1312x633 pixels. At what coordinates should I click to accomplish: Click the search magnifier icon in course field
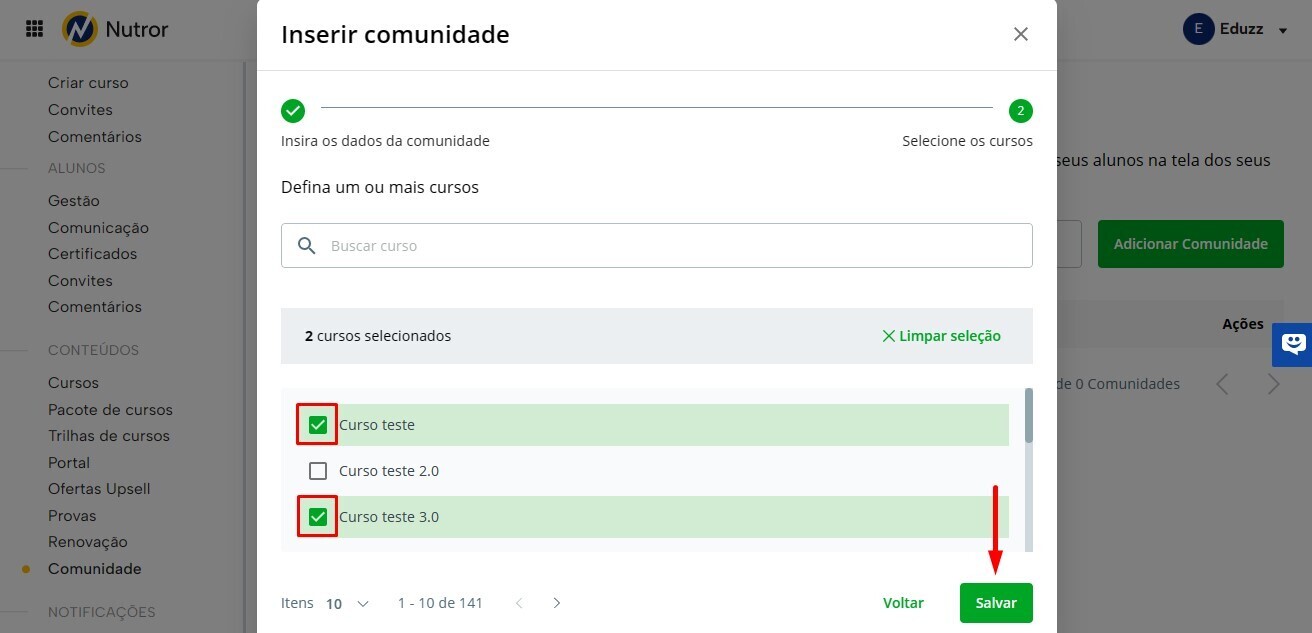tap(307, 245)
